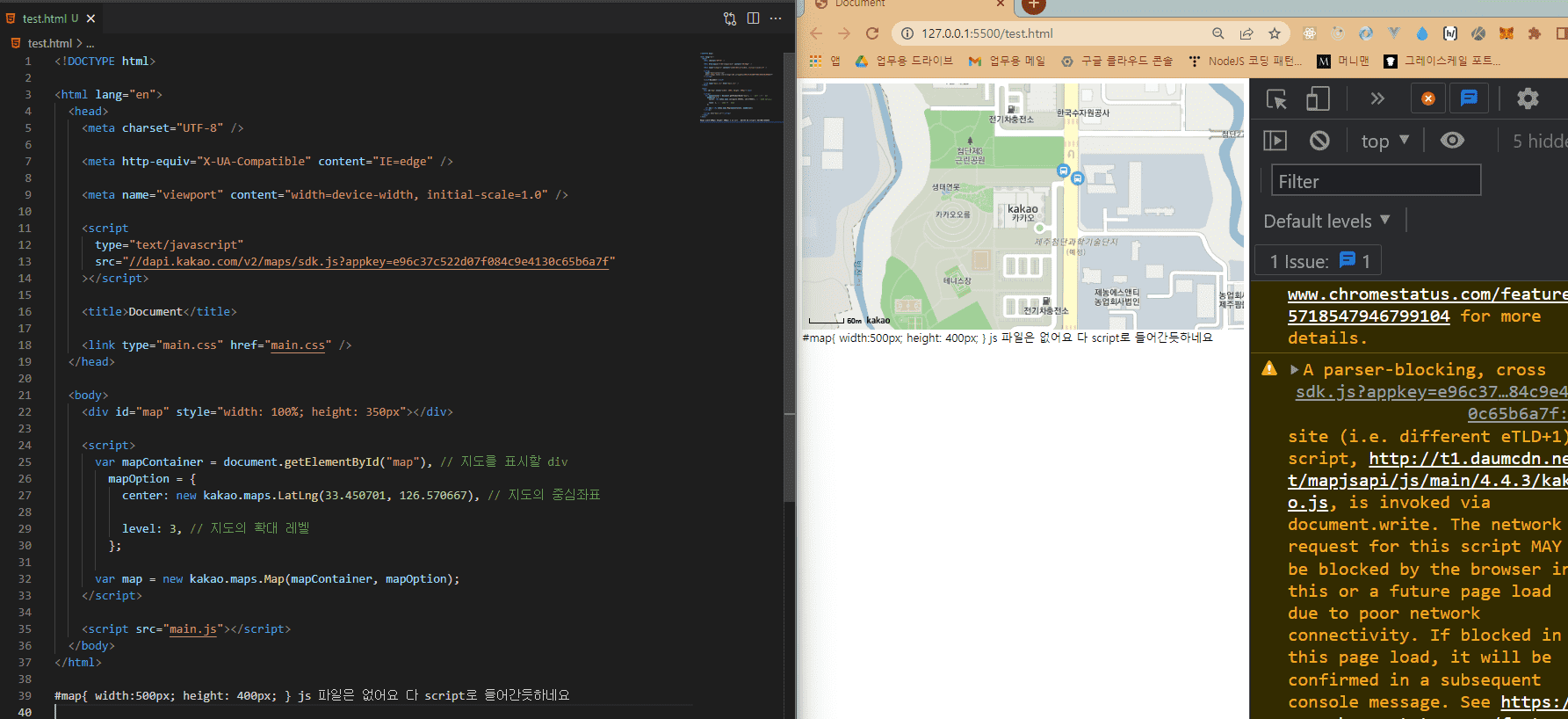Split the VS Code editor right
This screenshot has height=719, width=1568.
pyautogui.click(x=753, y=18)
